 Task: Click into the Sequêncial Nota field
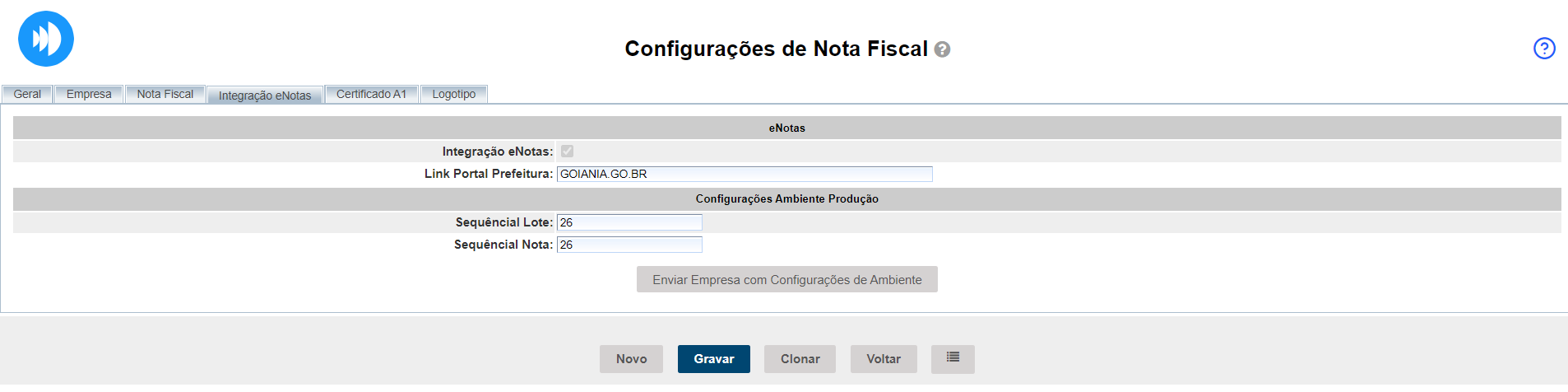[x=629, y=245]
